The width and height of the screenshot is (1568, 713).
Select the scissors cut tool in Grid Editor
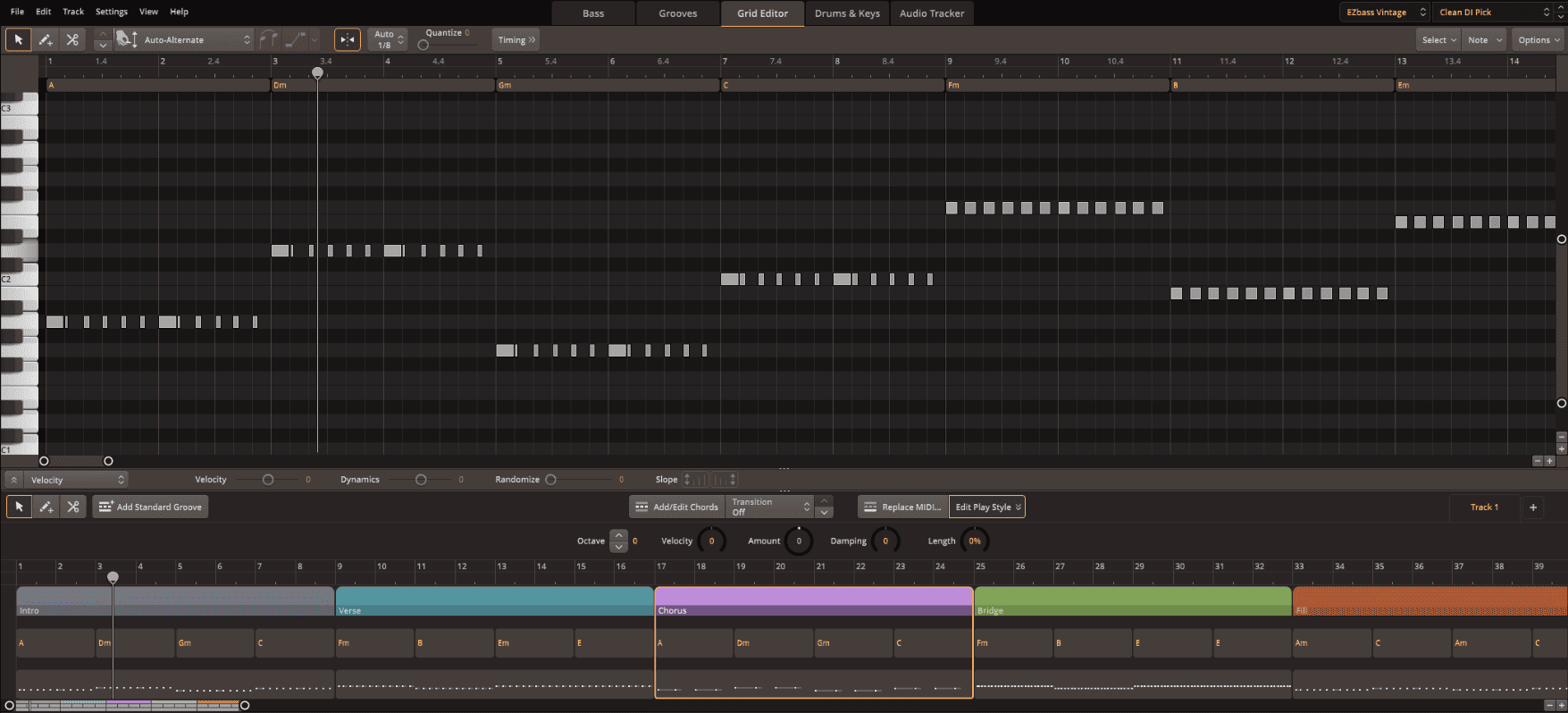72,39
